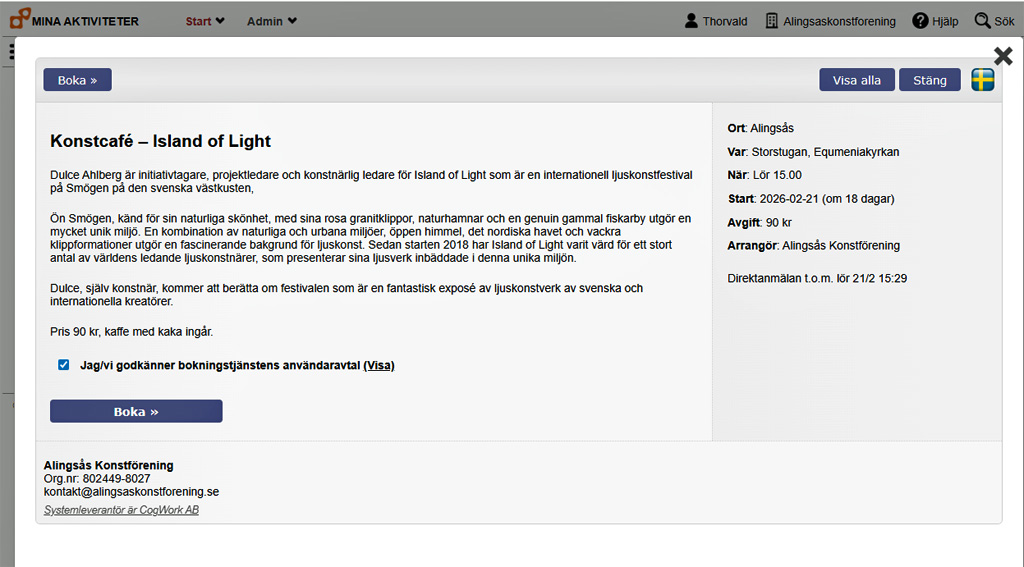Click the Swedish flag language icon
Viewport: 1024px width, 567px height.
983,80
